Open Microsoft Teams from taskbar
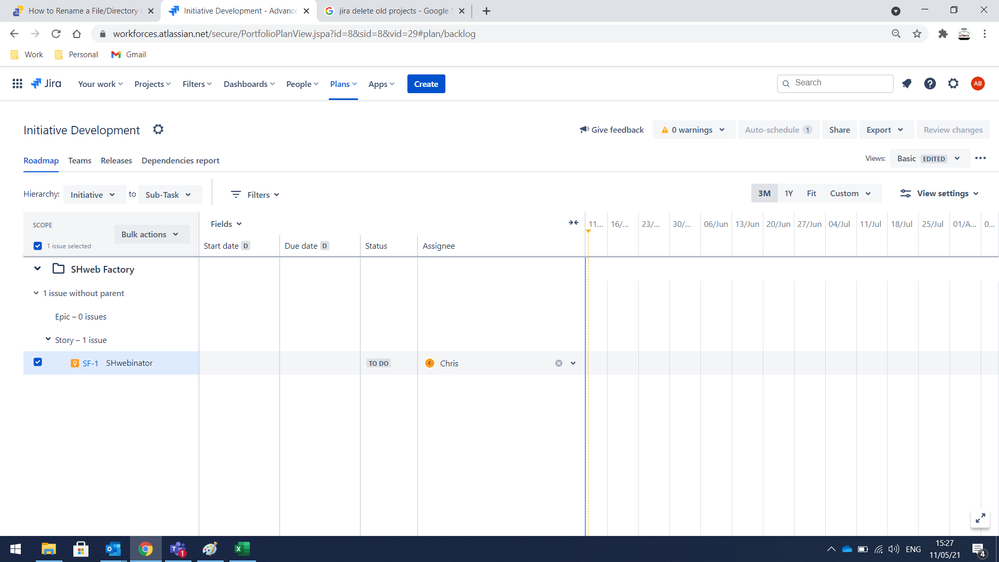Image resolution: width=999 pixels, height=562 pixels. pyautogui.click(x=178, y=549)
